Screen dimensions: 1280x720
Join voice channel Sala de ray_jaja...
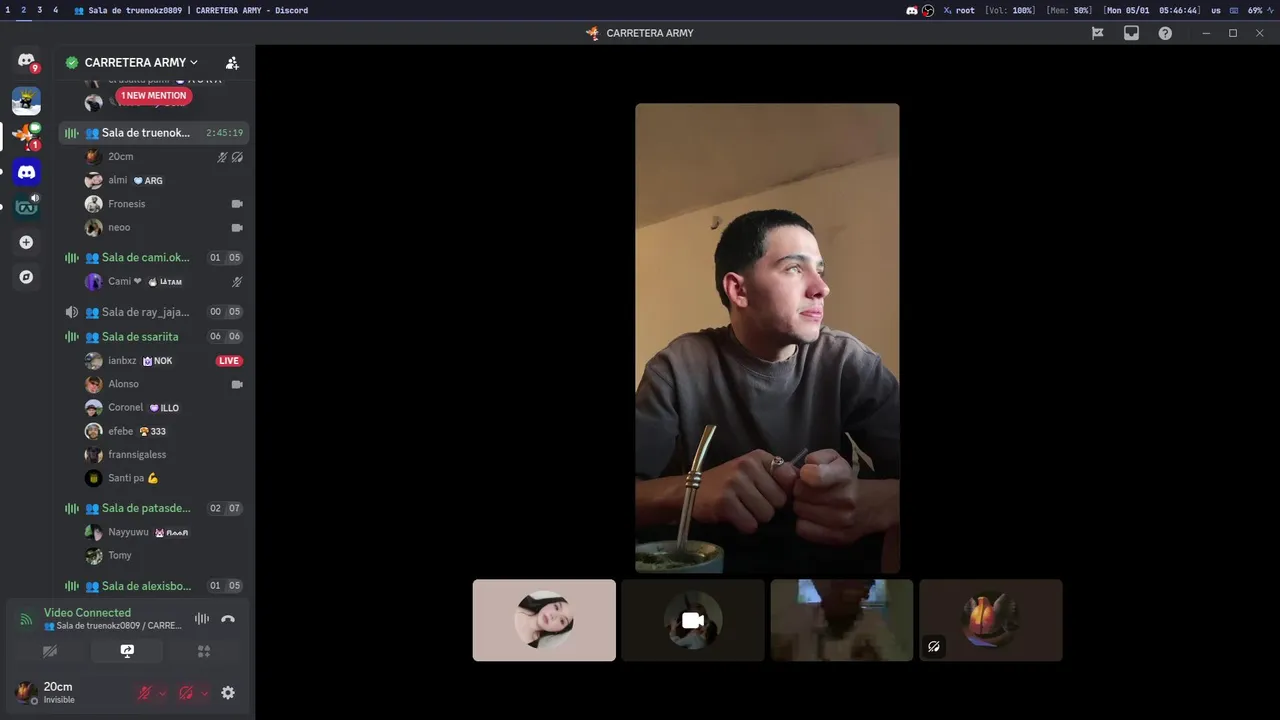[x=154, y=312]
